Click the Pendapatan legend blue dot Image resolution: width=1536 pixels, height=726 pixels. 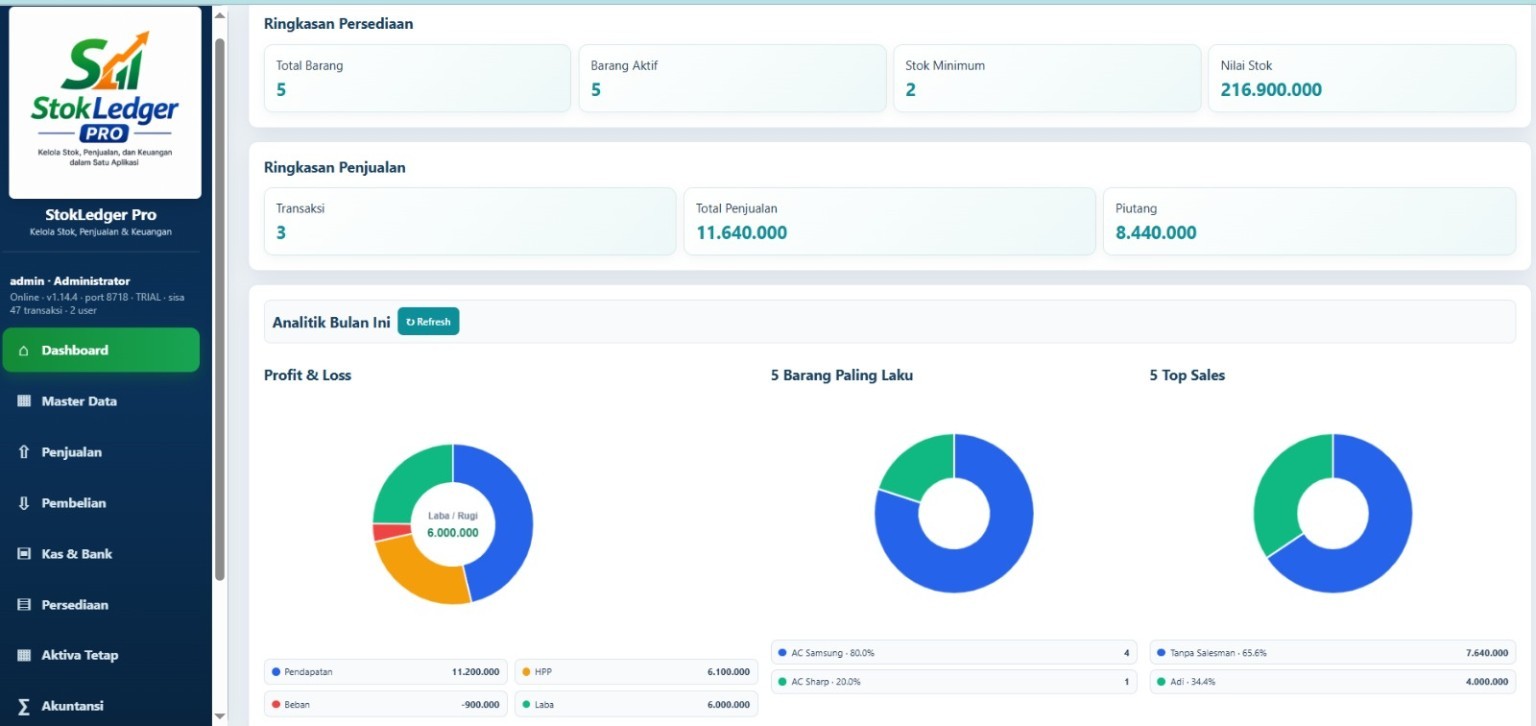[x=277, y=672]
